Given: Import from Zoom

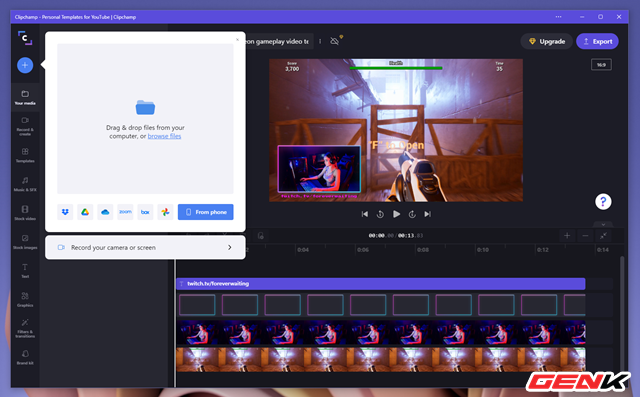Looking at the screenshot, I should (x=125, y=212).
